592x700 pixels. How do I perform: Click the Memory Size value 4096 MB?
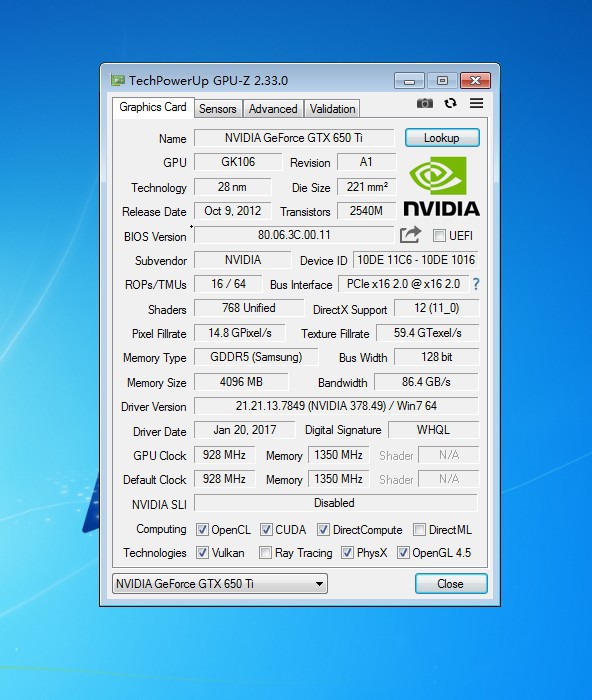[x=241, y=382]
